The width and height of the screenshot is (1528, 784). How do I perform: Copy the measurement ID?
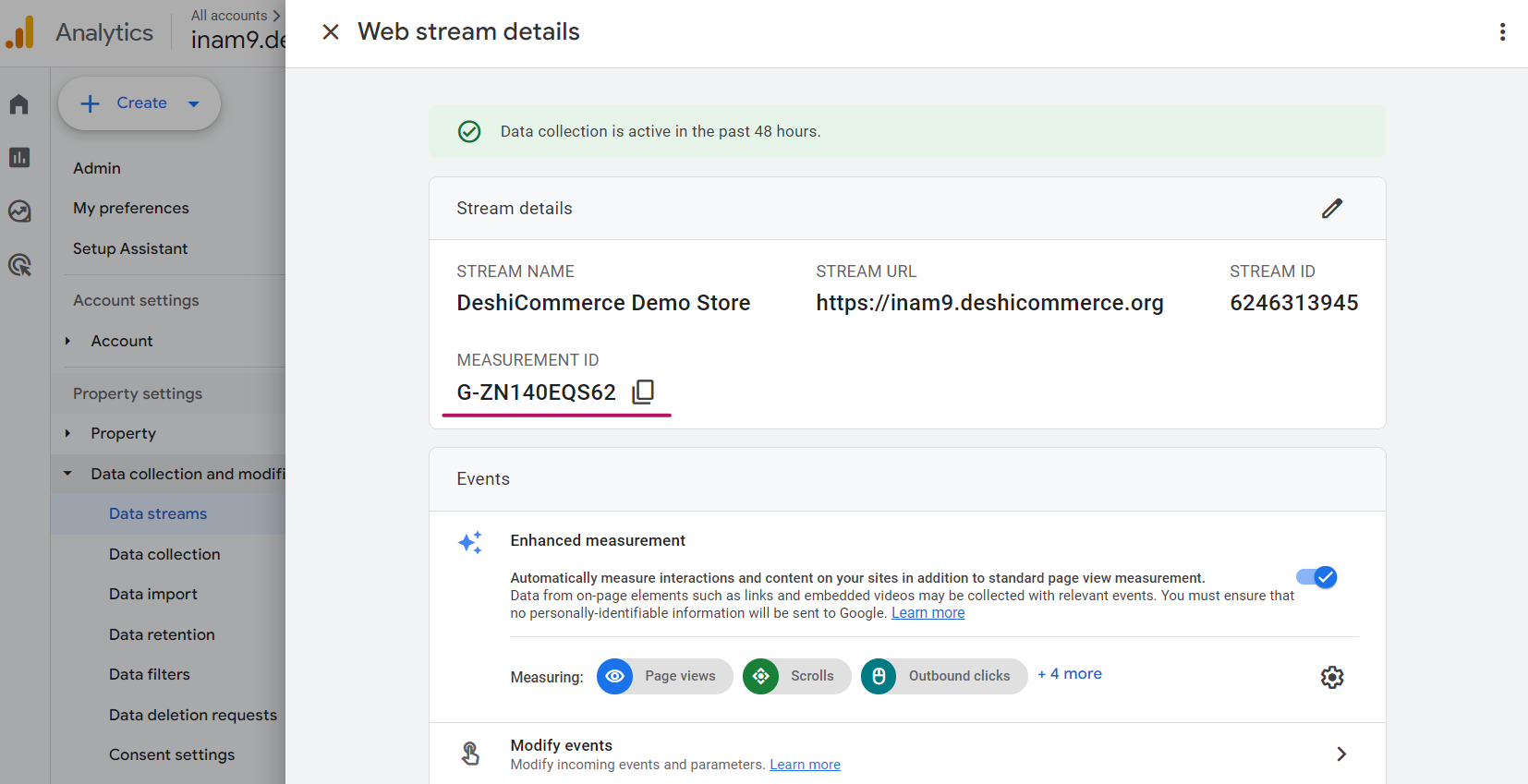pyautogui.click(x=643, y=392)
